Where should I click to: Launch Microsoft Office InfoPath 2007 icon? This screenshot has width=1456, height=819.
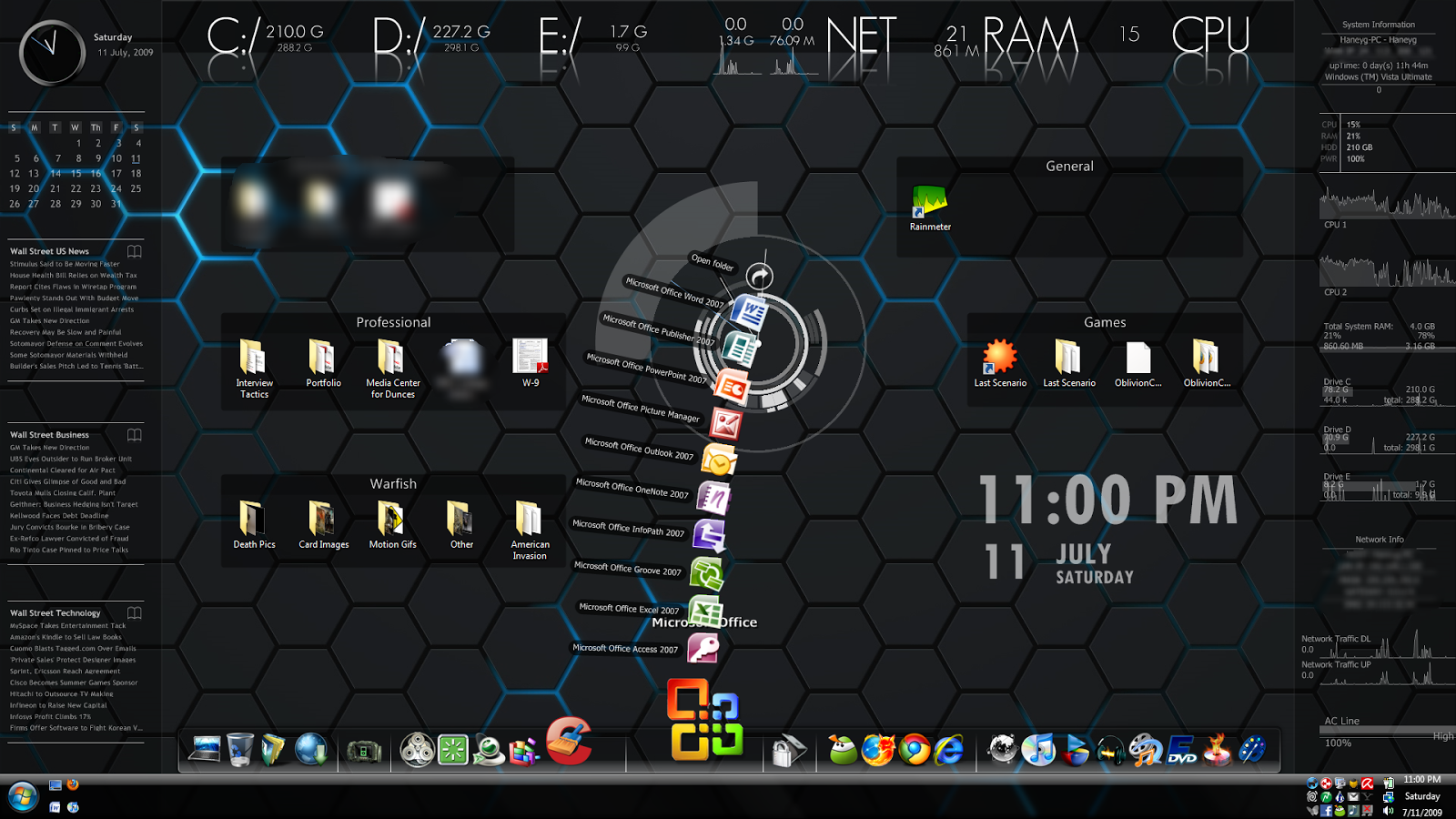pyautogui.click(x=709, y=535)
